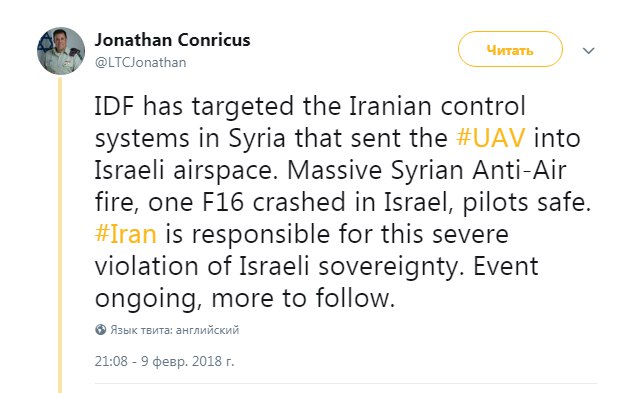Follow the account with the Читать button
Image resolution: width=633 pixels, height=393 pixels.
click(510, 49)
